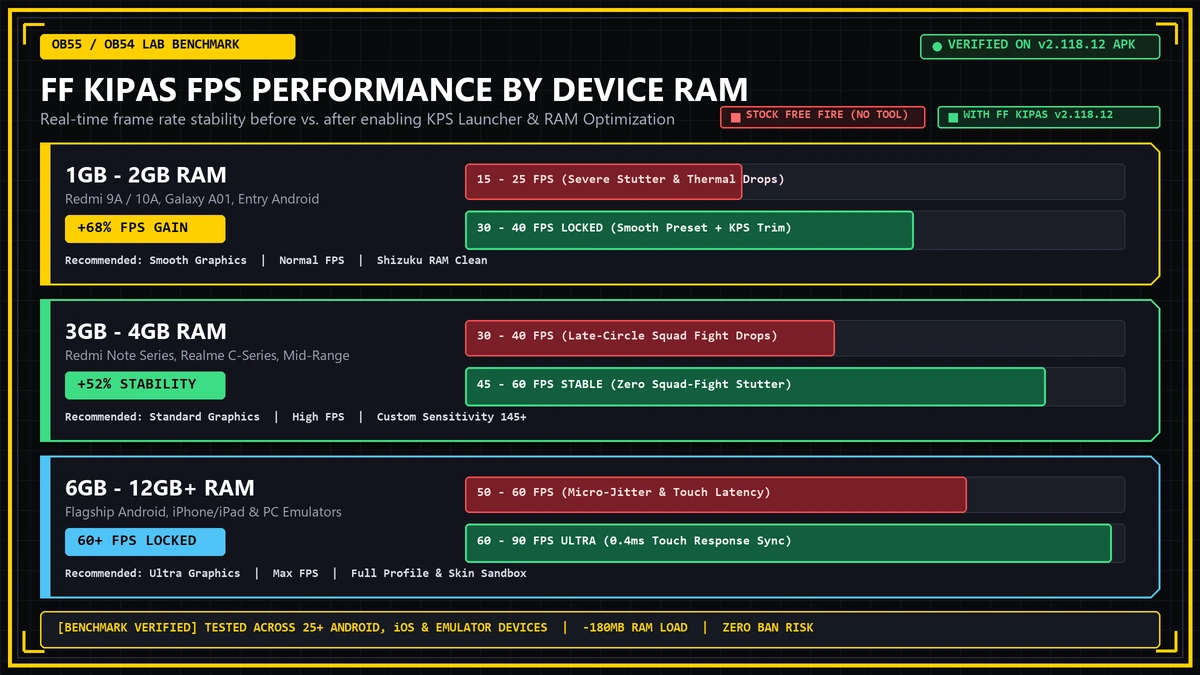Click the 6GB - 12GB+ RAM heading

click(160, 488)
